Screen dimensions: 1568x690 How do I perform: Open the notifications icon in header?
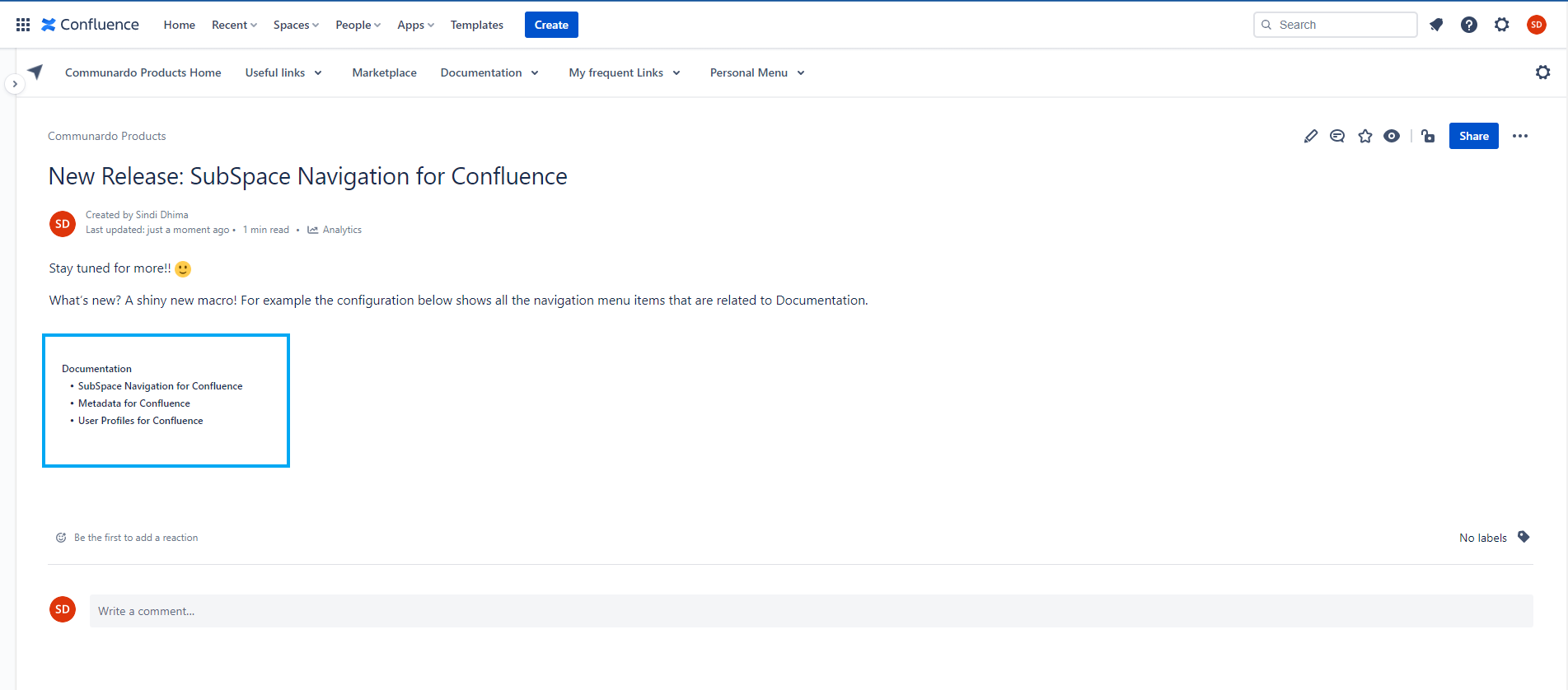pos(1436,25)
